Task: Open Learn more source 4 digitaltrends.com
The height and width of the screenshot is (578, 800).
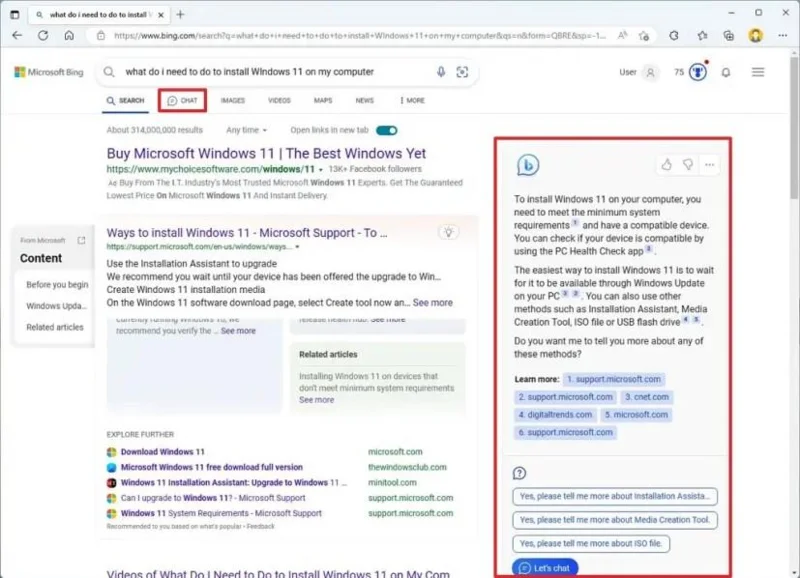Action: point(555,415)
